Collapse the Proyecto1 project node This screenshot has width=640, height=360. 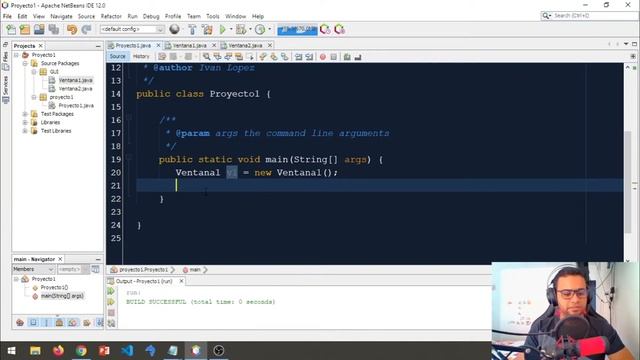(x=16, y=55)
